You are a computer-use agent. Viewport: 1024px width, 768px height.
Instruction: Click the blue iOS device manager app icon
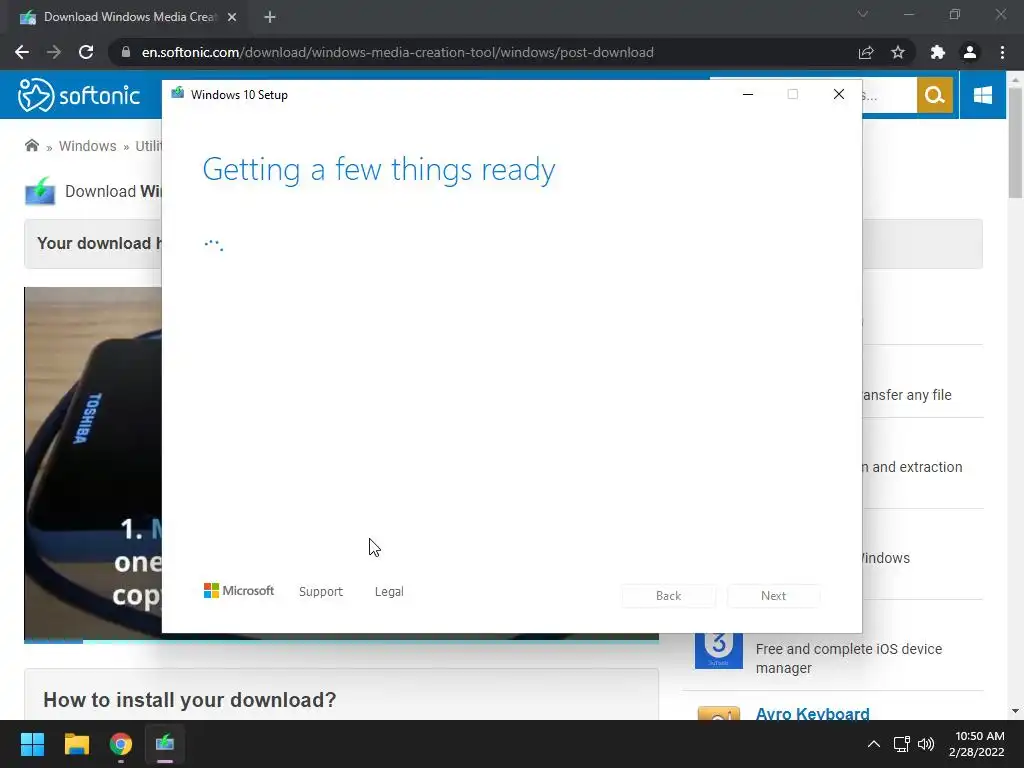719,650
